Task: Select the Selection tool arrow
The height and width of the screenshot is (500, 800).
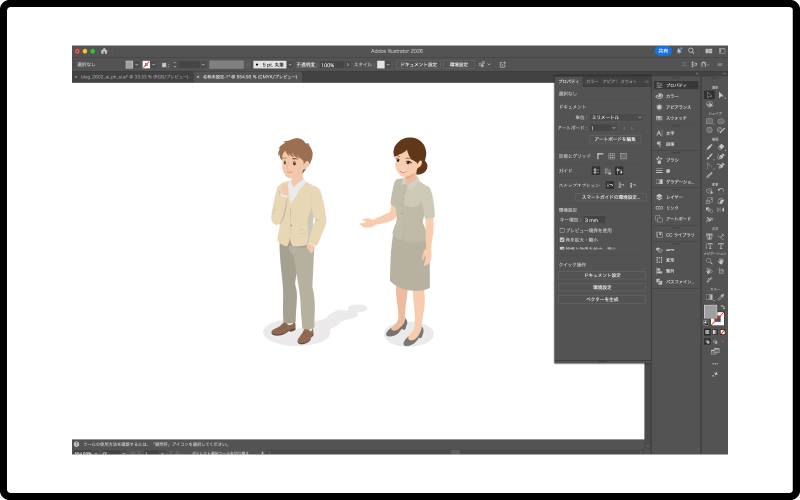Action: pos(709,95)
